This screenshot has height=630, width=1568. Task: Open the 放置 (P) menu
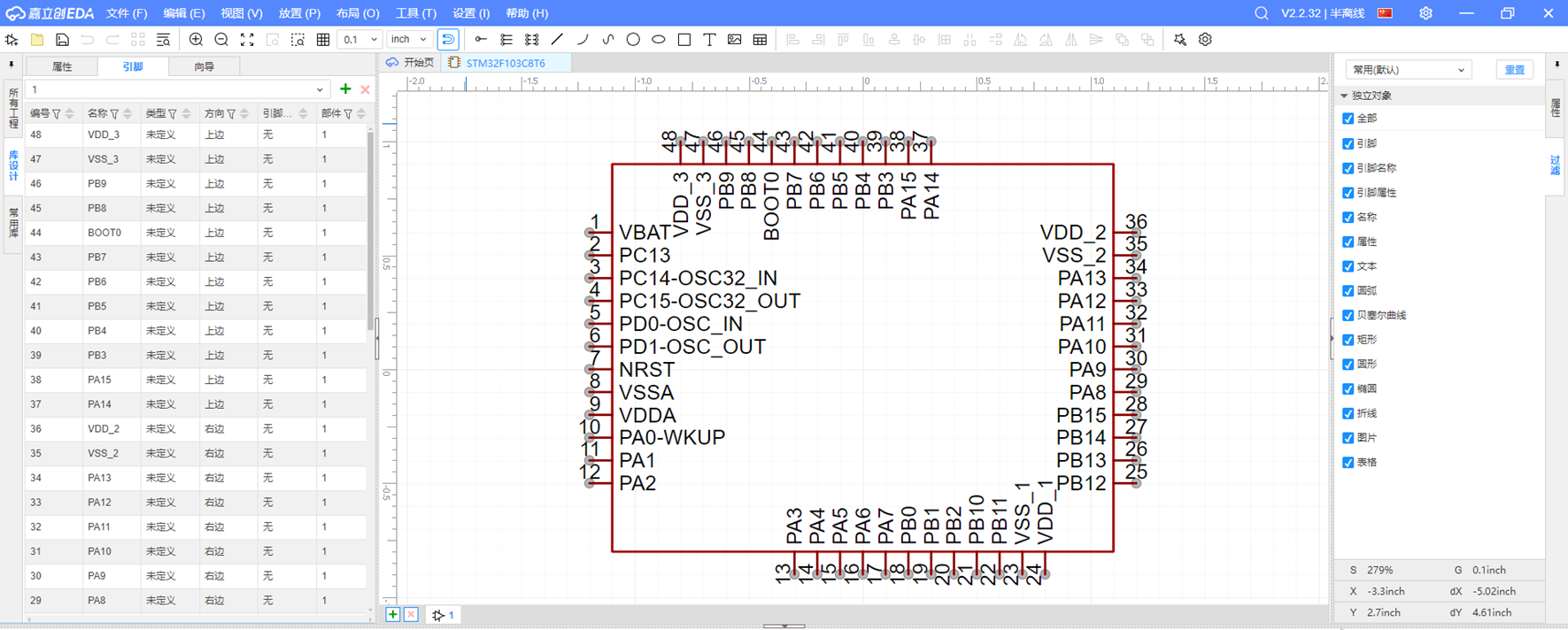click(x=299, y=13)
